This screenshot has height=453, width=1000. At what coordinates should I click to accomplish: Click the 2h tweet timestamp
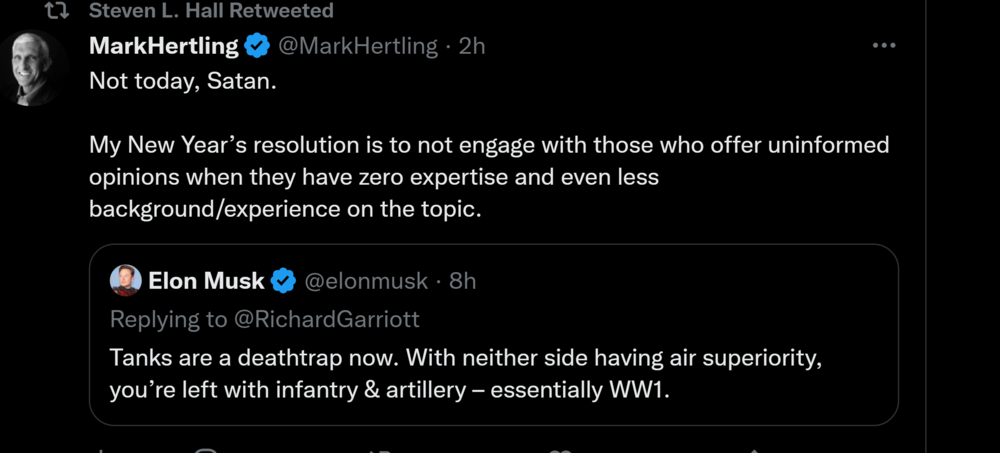click(472, 46)
